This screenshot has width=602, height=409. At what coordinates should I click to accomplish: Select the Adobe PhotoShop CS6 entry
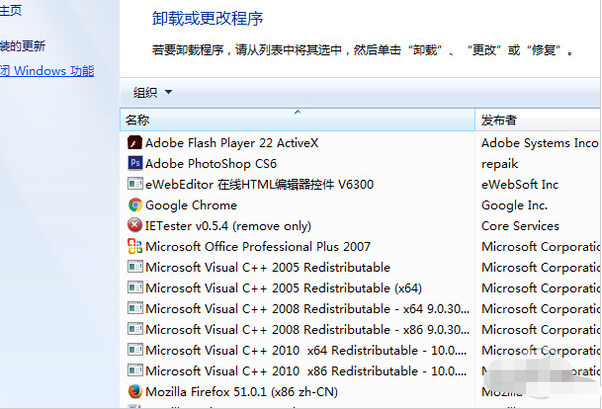pyautogui.click(x=211, y=164)
